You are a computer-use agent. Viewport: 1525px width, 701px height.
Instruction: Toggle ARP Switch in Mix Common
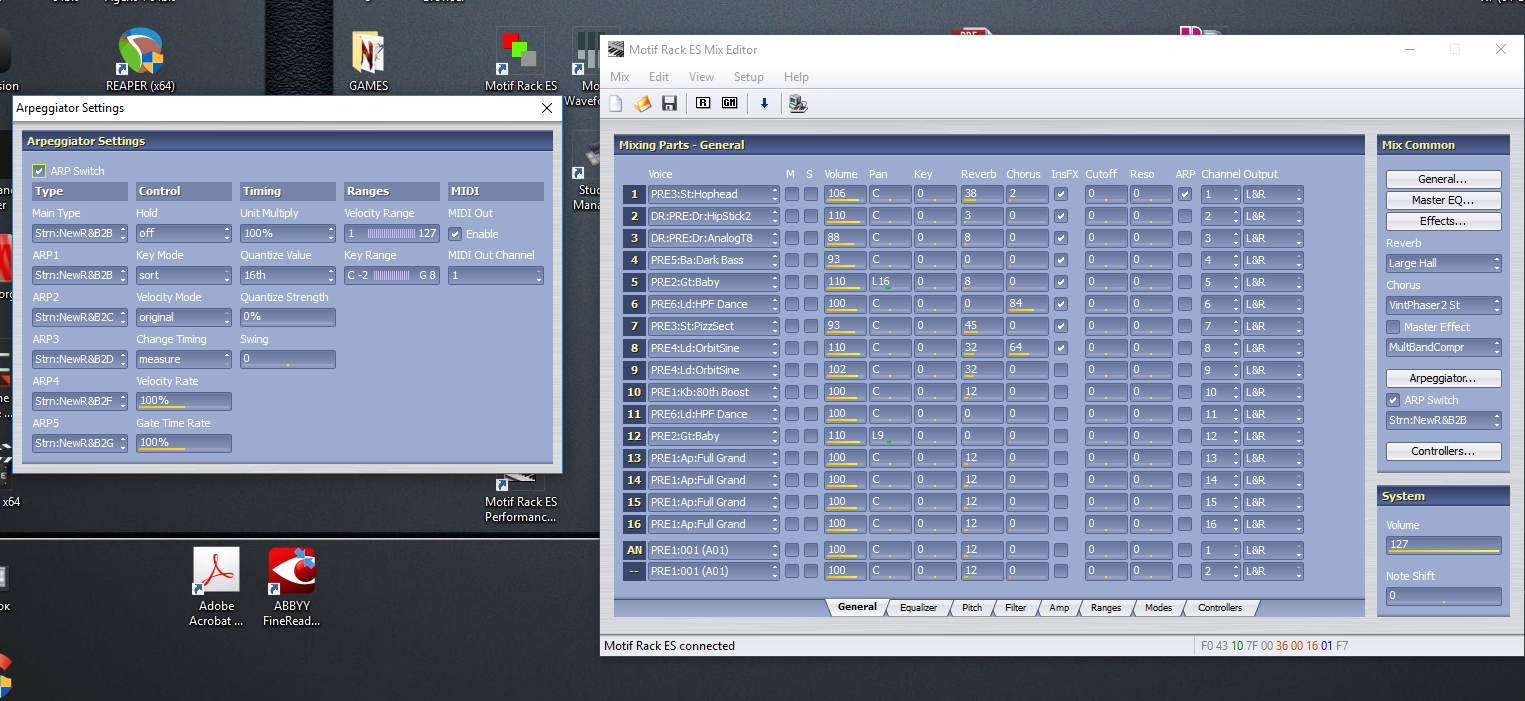(1393, 400)
